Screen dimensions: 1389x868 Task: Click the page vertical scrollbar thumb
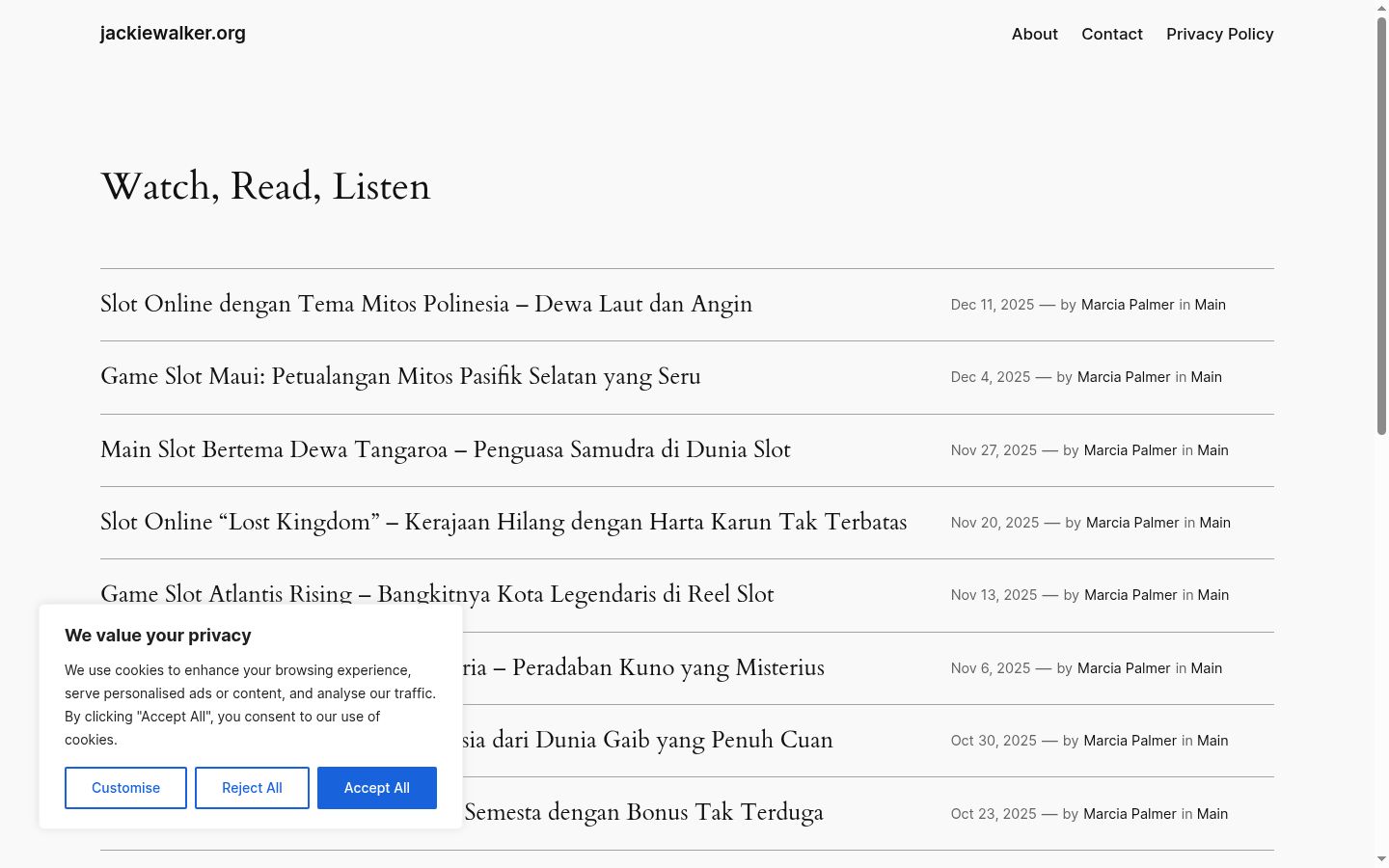[x=1381, y=226]
